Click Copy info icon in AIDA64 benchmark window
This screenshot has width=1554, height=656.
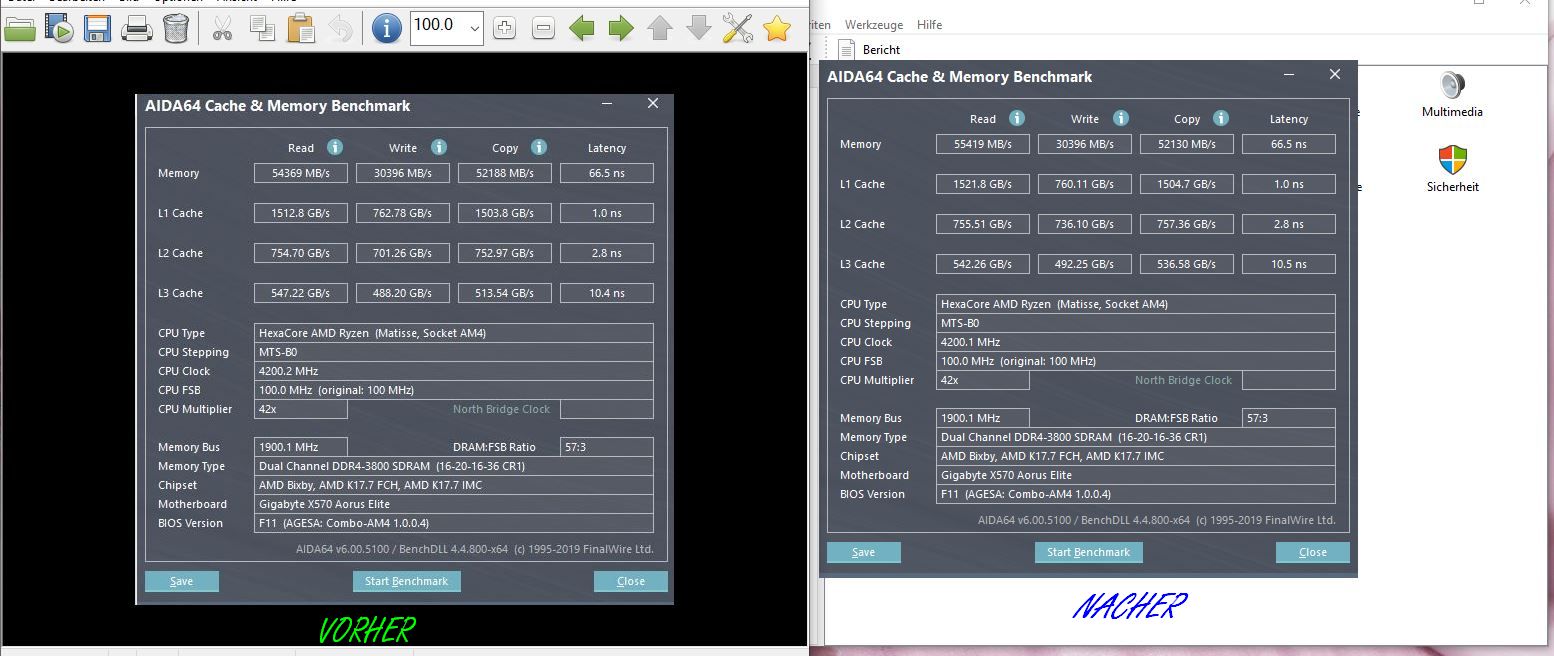[1221, 118]
